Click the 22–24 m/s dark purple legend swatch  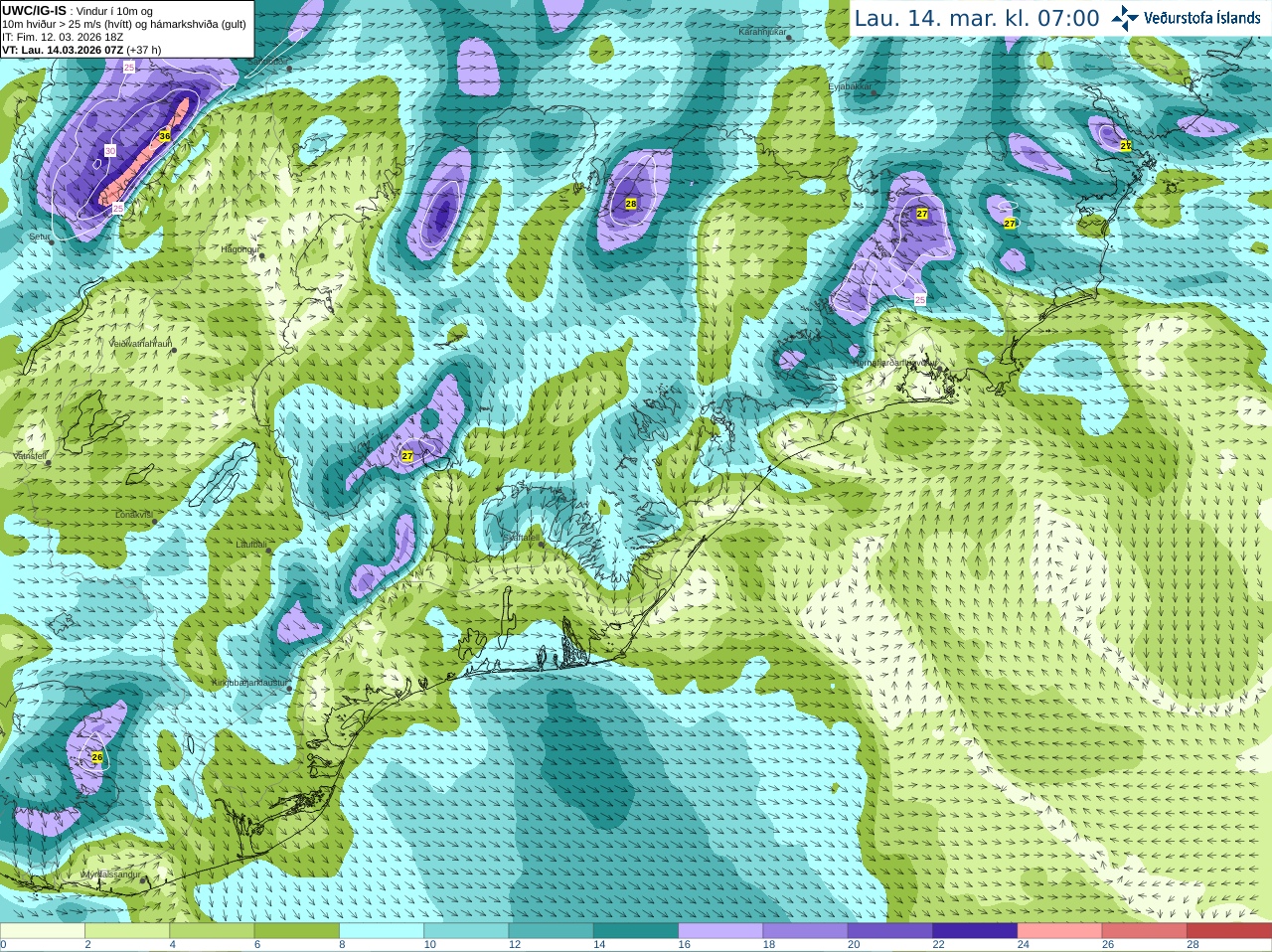[975, 931]
